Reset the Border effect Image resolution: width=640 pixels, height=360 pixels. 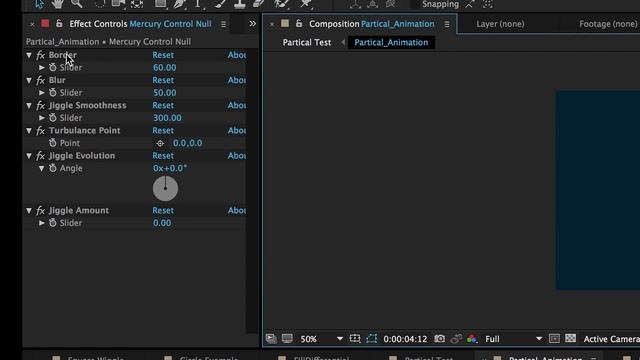163,55
